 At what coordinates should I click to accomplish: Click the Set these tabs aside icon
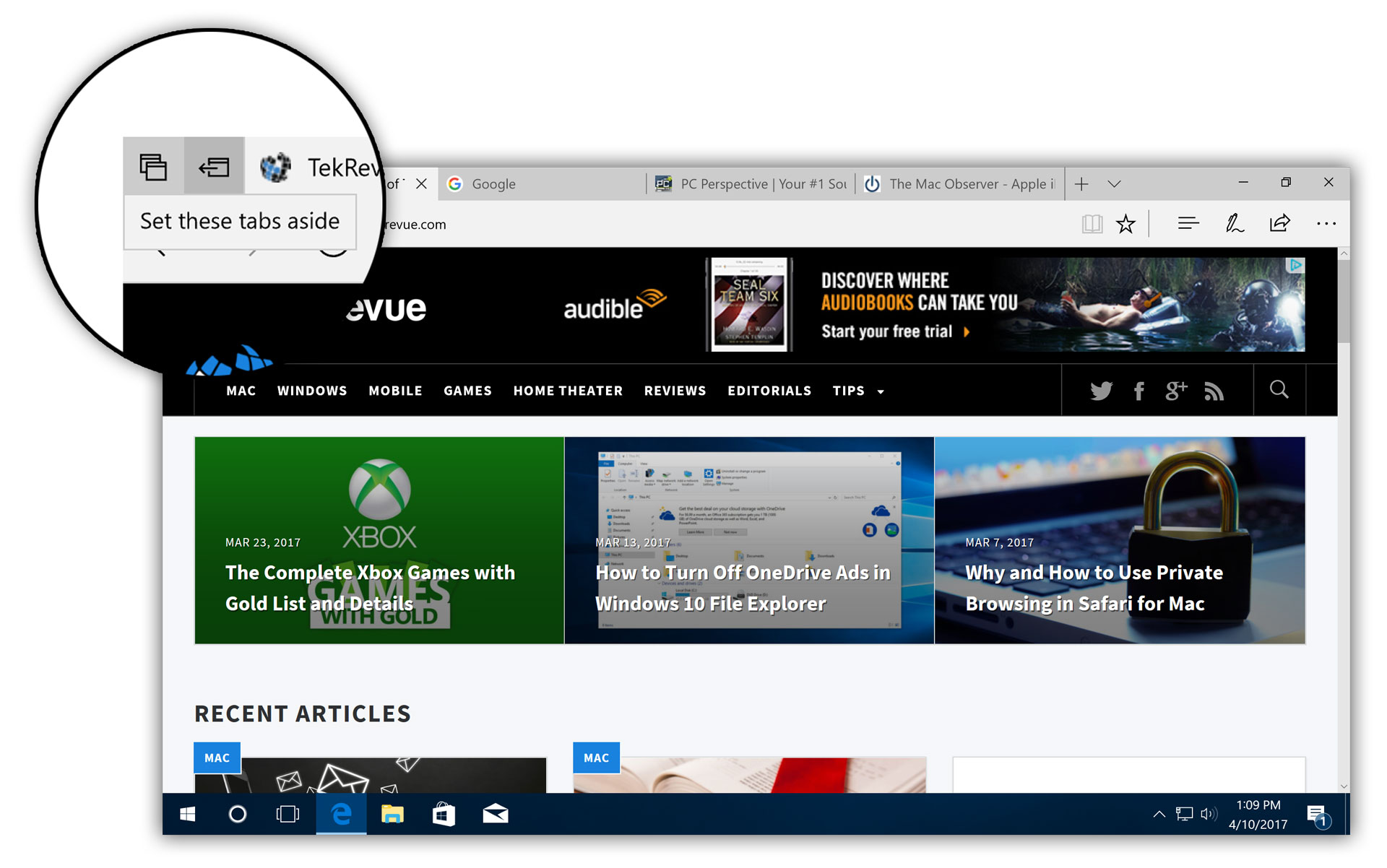pos(215,168)
